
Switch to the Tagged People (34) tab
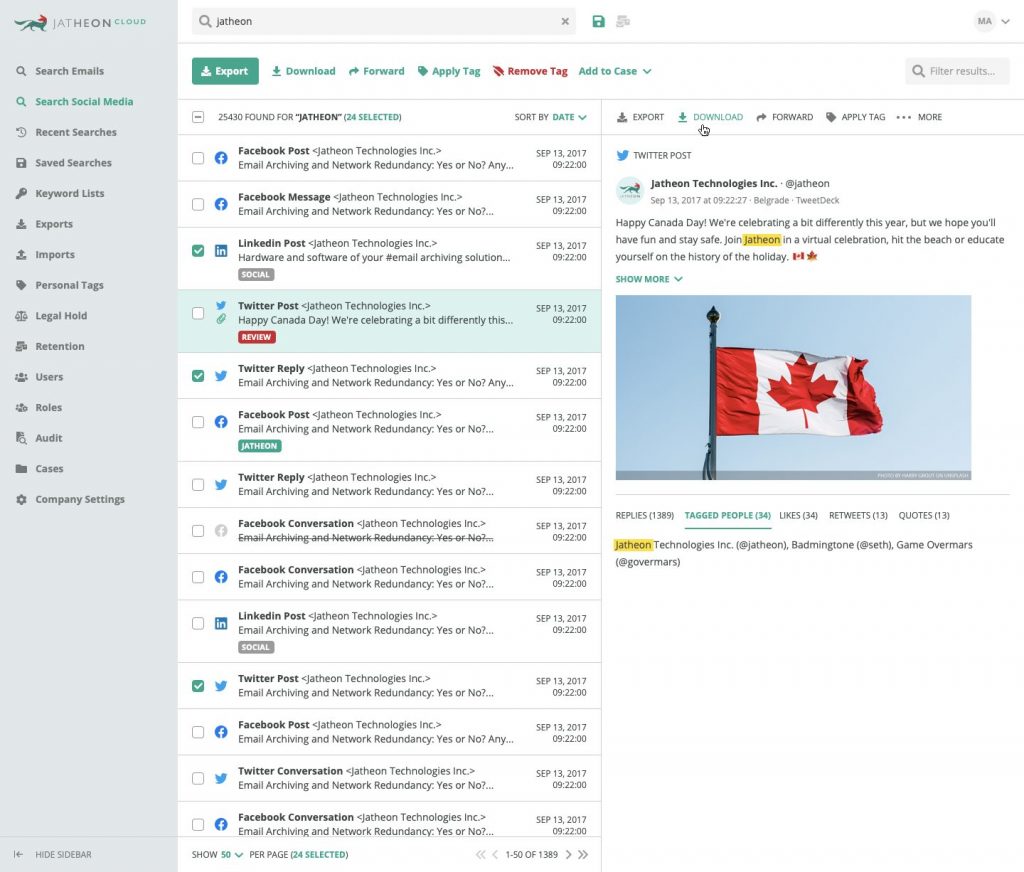(728, 515)
